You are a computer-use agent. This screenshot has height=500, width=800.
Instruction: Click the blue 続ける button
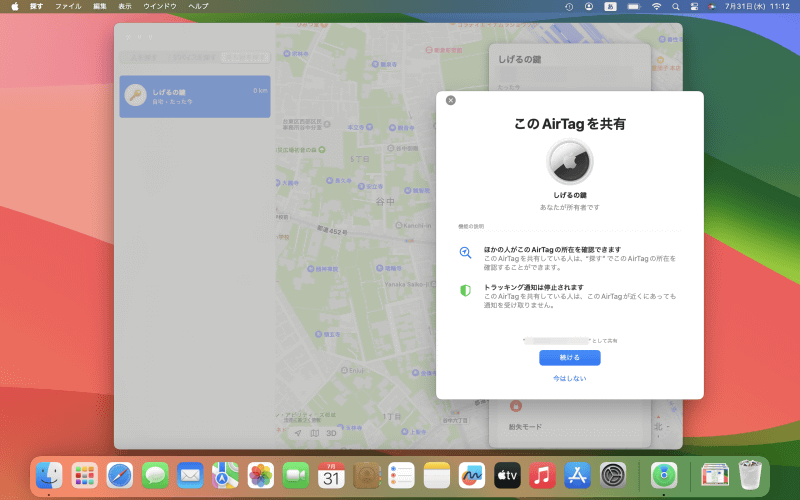[569, 358]
